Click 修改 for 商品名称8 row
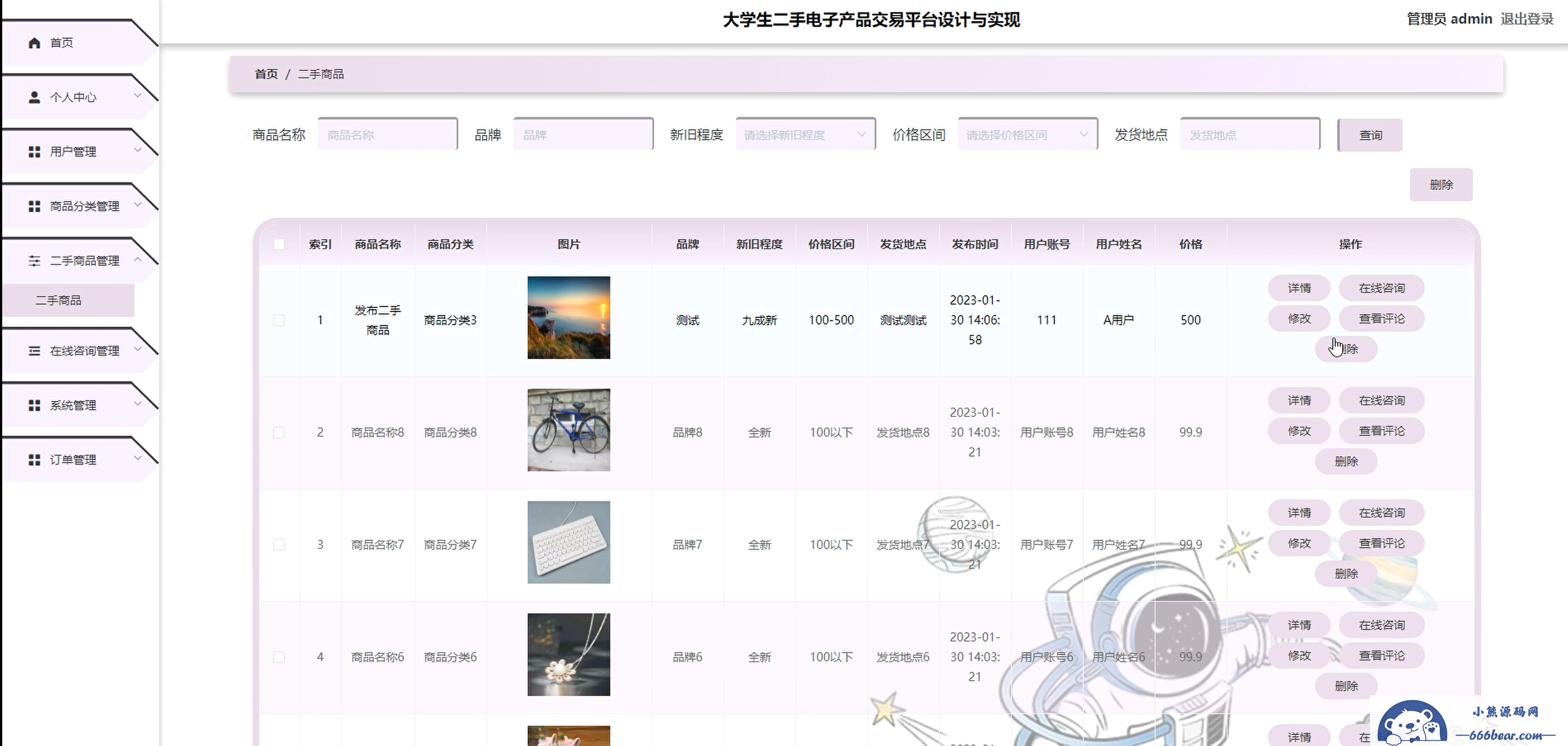 pyautogui.click(x=1300, y=431)
